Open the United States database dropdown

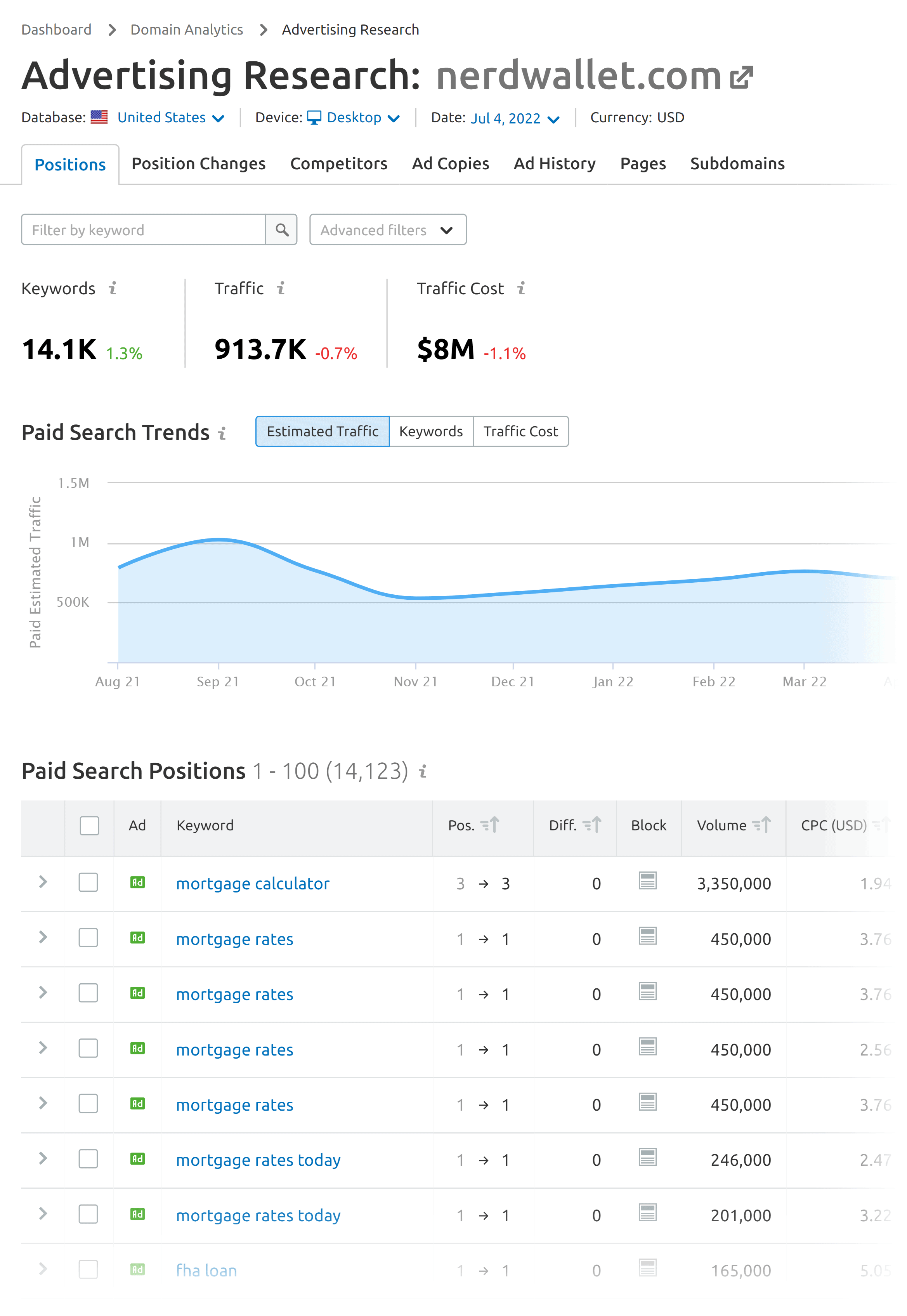click(x=170, y=118)
